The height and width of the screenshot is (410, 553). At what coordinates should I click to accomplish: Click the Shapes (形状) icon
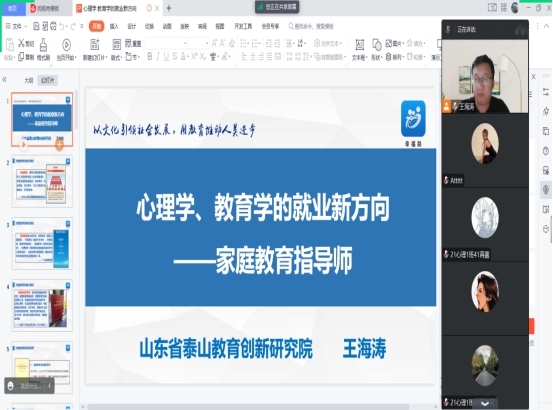(x=376, y=45)
